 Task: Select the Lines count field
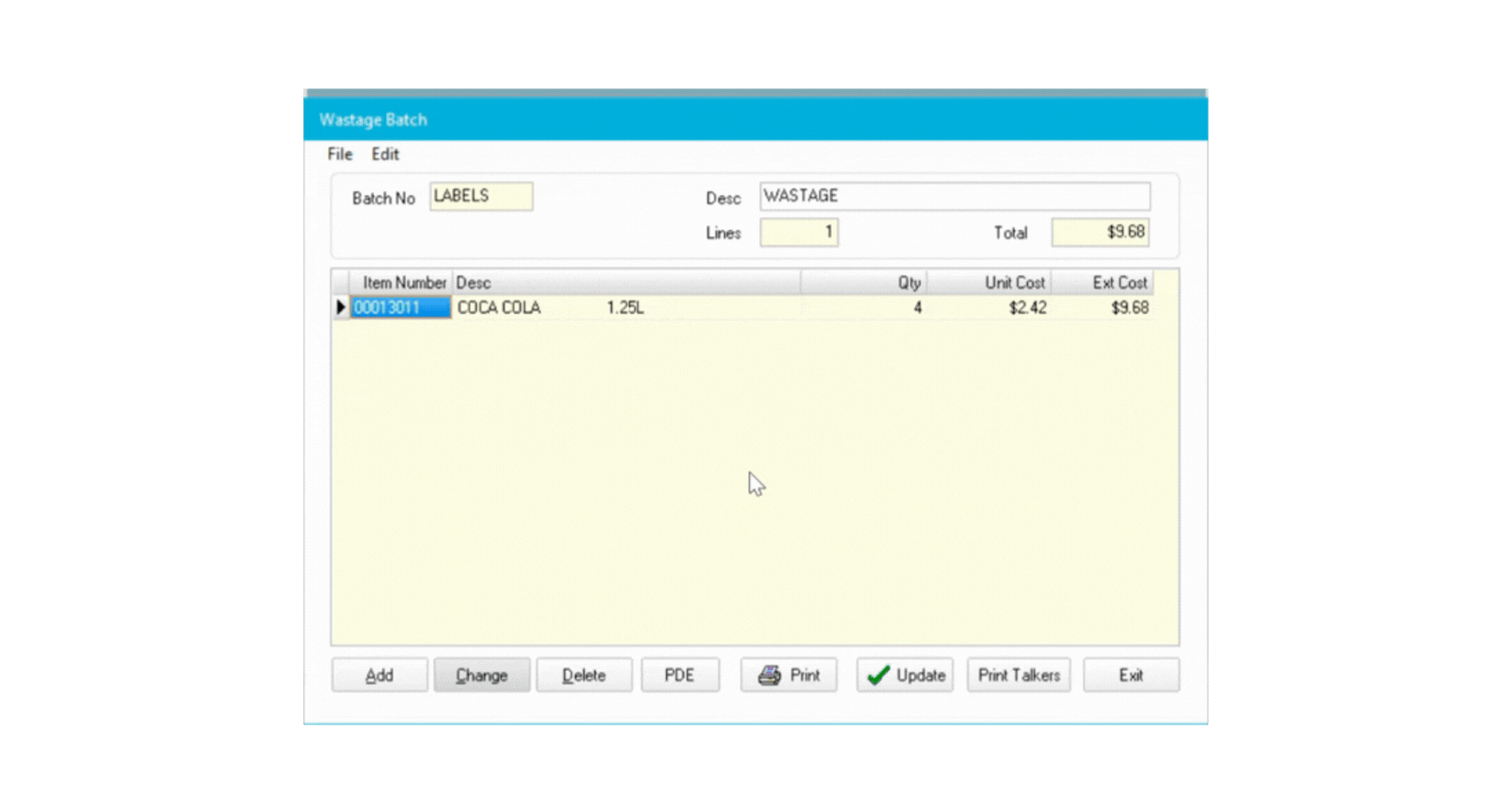(798, 232)
